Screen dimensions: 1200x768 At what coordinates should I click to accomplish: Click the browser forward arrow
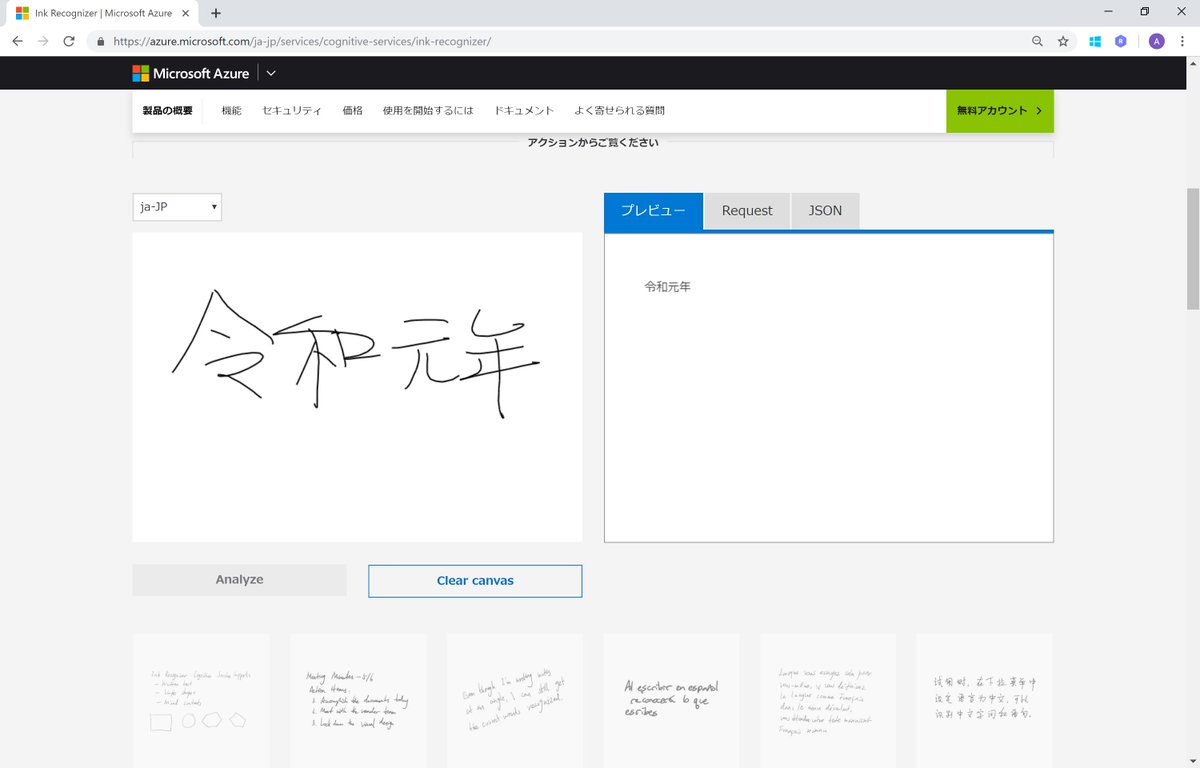tap(43, 41)
